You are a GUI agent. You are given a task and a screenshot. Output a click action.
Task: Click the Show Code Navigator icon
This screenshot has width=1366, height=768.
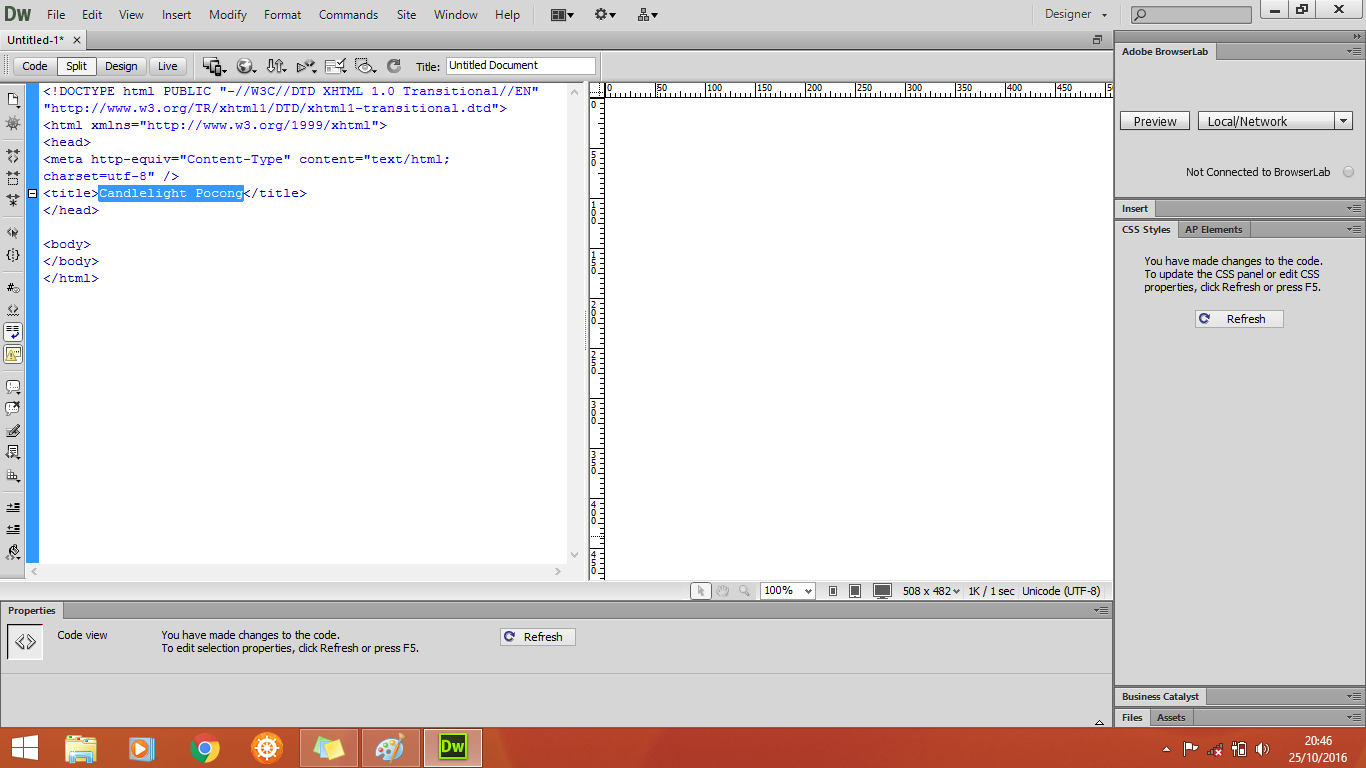[x=13, y=123]
